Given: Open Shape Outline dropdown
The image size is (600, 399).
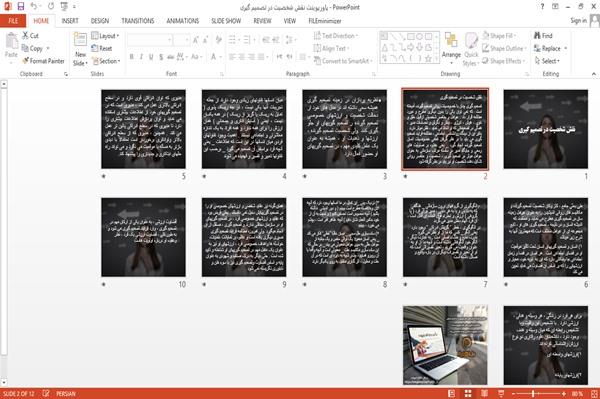Looking at the screenshot, I should click(504, 48).
